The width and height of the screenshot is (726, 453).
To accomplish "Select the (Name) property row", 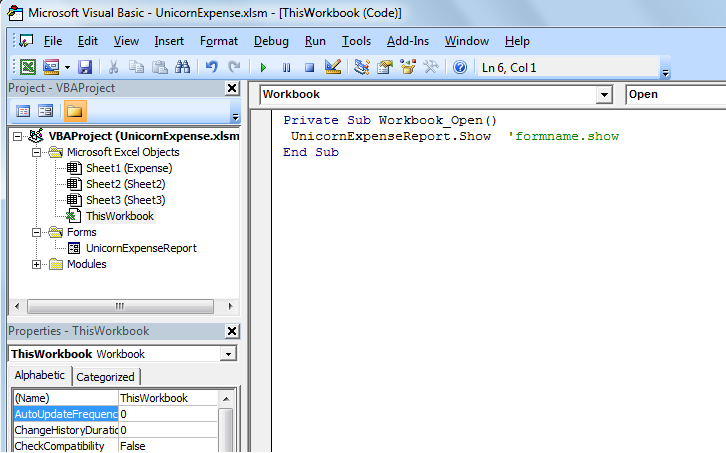I will (115, 398).
